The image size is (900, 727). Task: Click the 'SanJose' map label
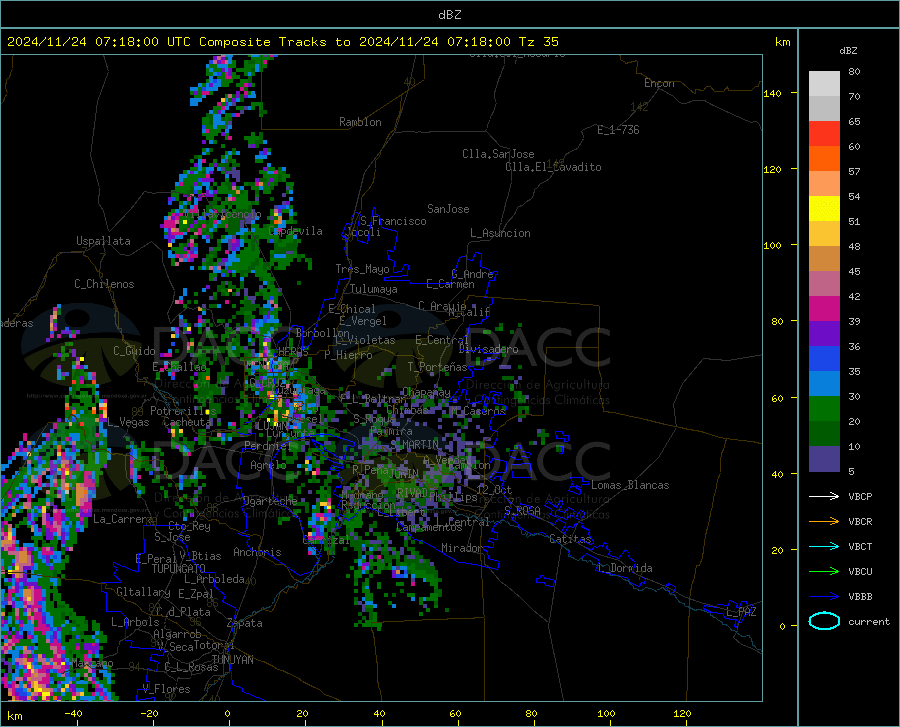click(448, 209)
